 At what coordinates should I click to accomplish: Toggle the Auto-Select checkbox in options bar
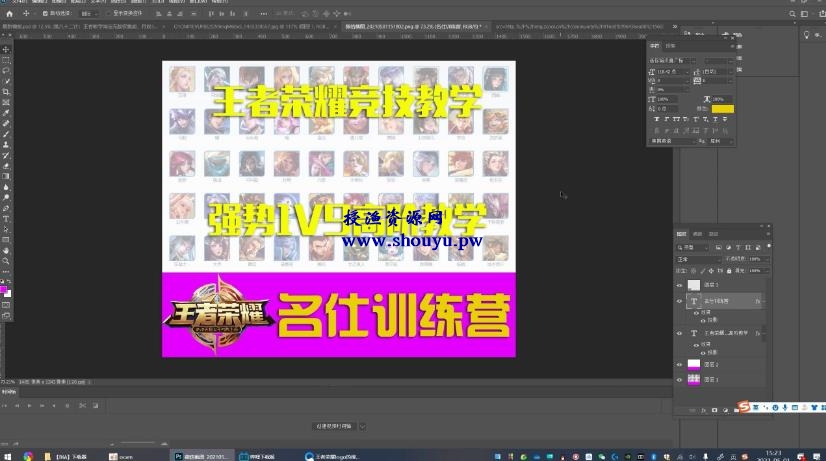[x=45, y=14]
